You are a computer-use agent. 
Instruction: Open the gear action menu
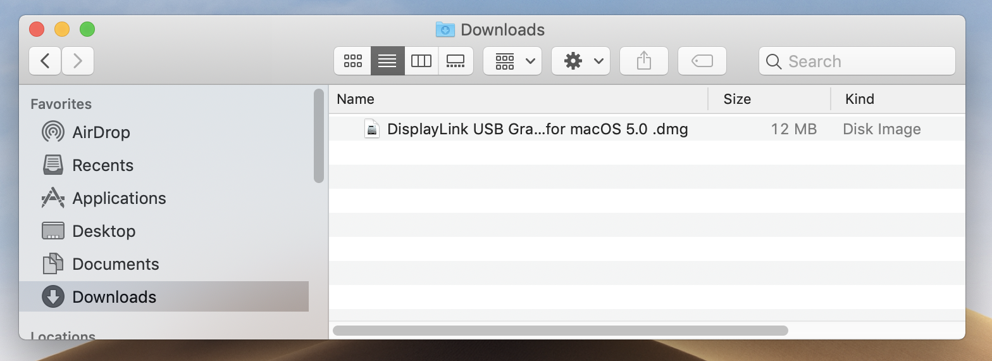click(x=581, y=61)
